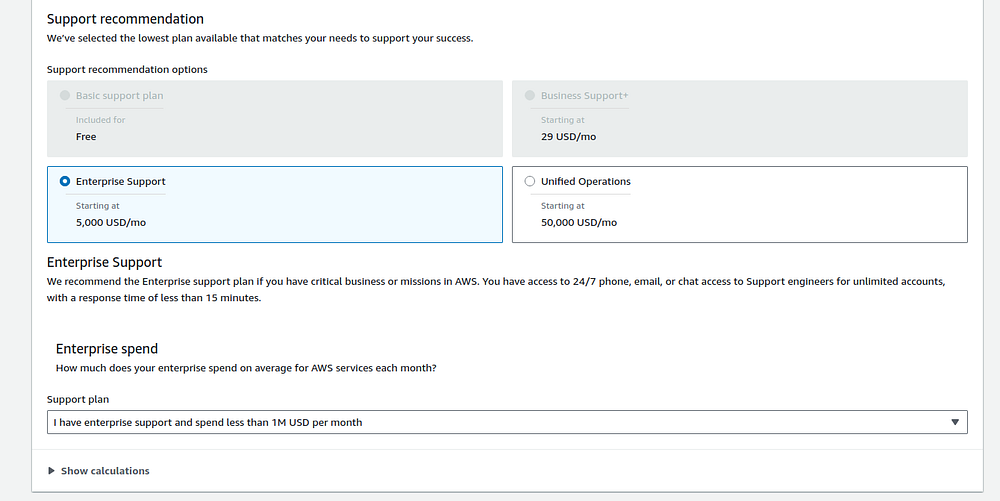Select the Enterprise Support radio button
The width and height of the screenshot is (1000, 501).
(64, 182)
